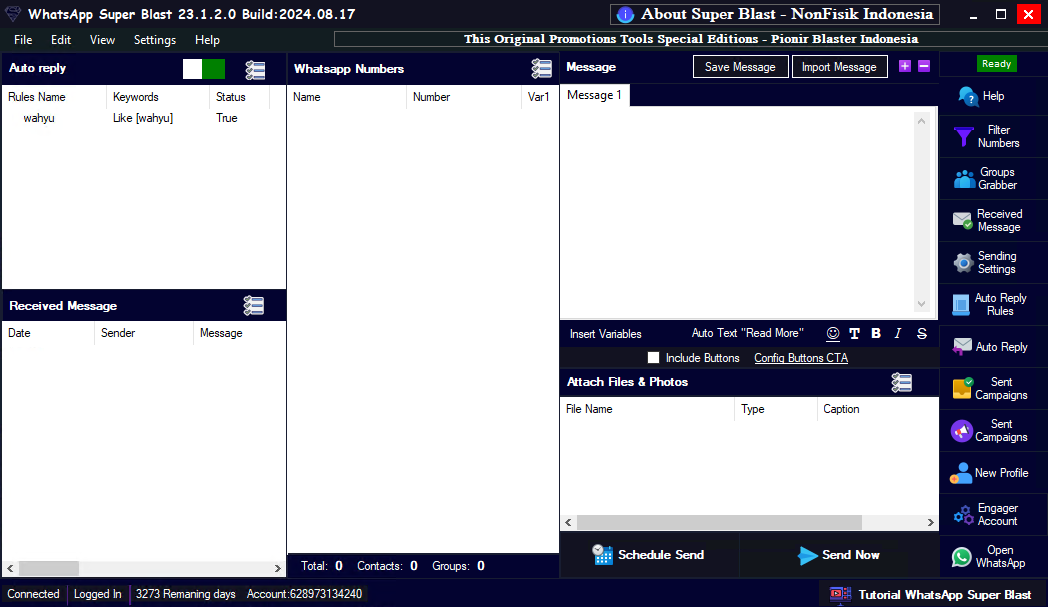Add a new message tab with plus icon
Viewport: 1048px width, 607px height.
pos(905,66)
